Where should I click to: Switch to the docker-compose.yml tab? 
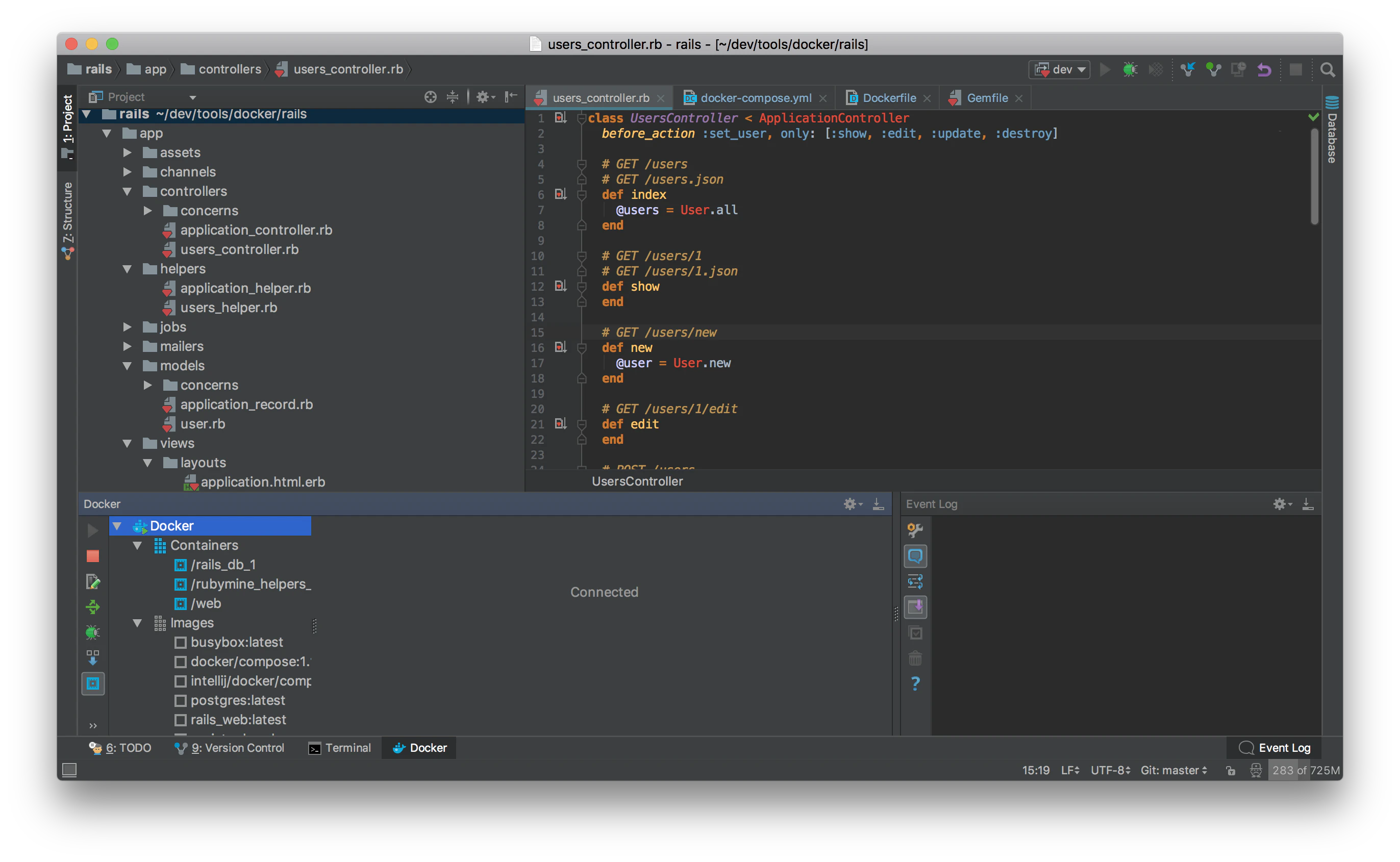[755, 98]
